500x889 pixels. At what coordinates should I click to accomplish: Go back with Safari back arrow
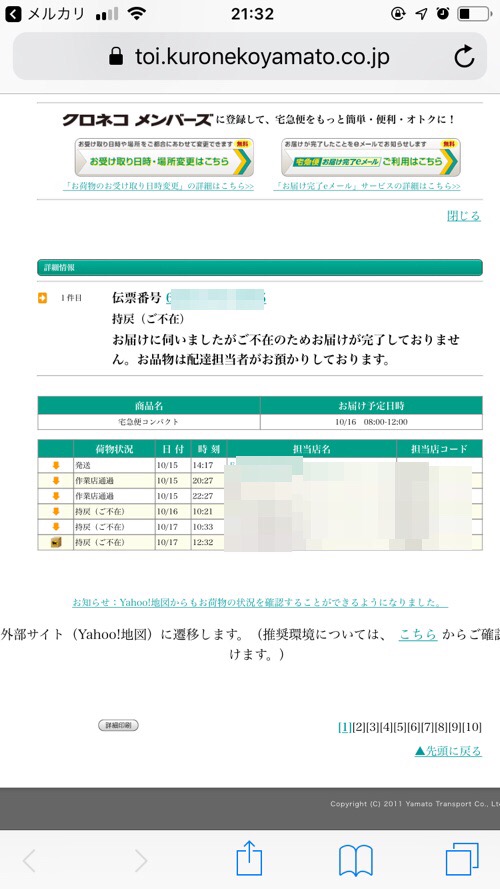coord(29,861)
